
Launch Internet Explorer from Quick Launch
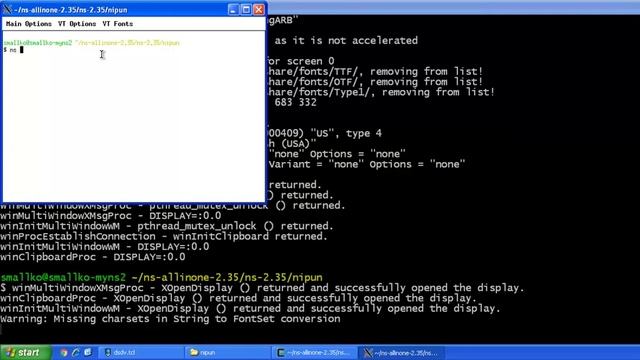tap(76, 352)
